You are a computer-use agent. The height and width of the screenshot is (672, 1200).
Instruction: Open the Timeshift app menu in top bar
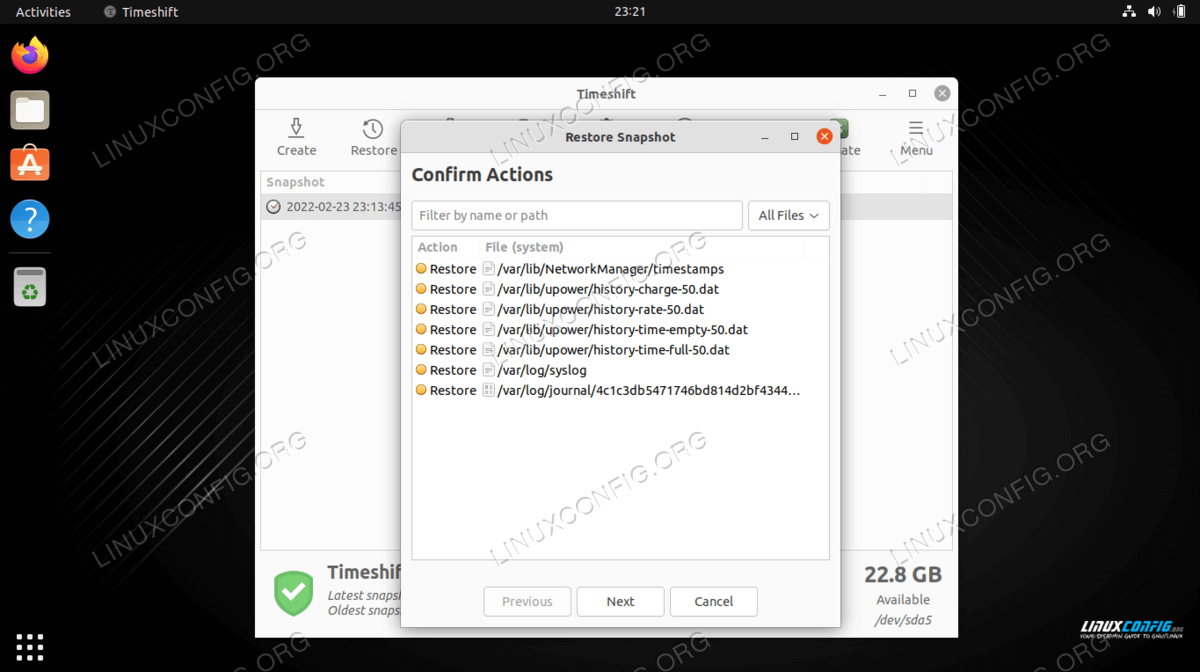click(x=141, y=12)
